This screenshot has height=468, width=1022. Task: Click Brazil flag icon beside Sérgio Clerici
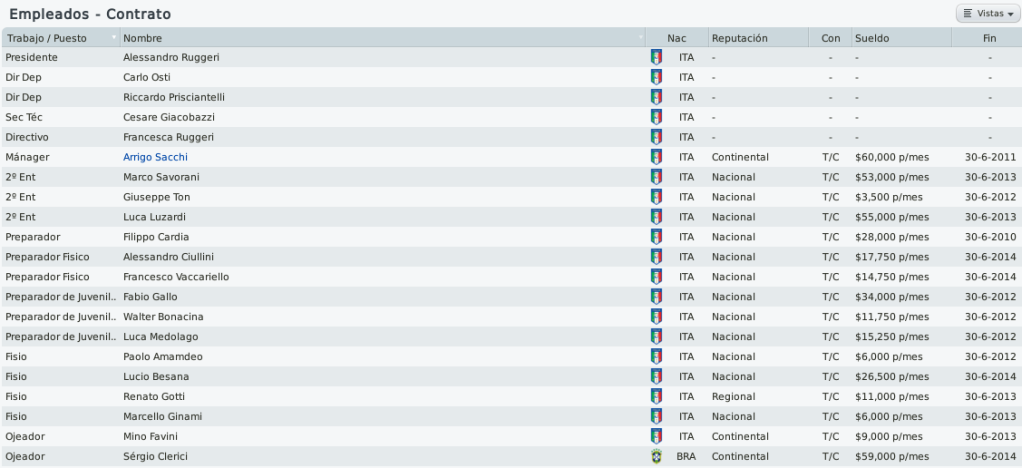point(656,456)
